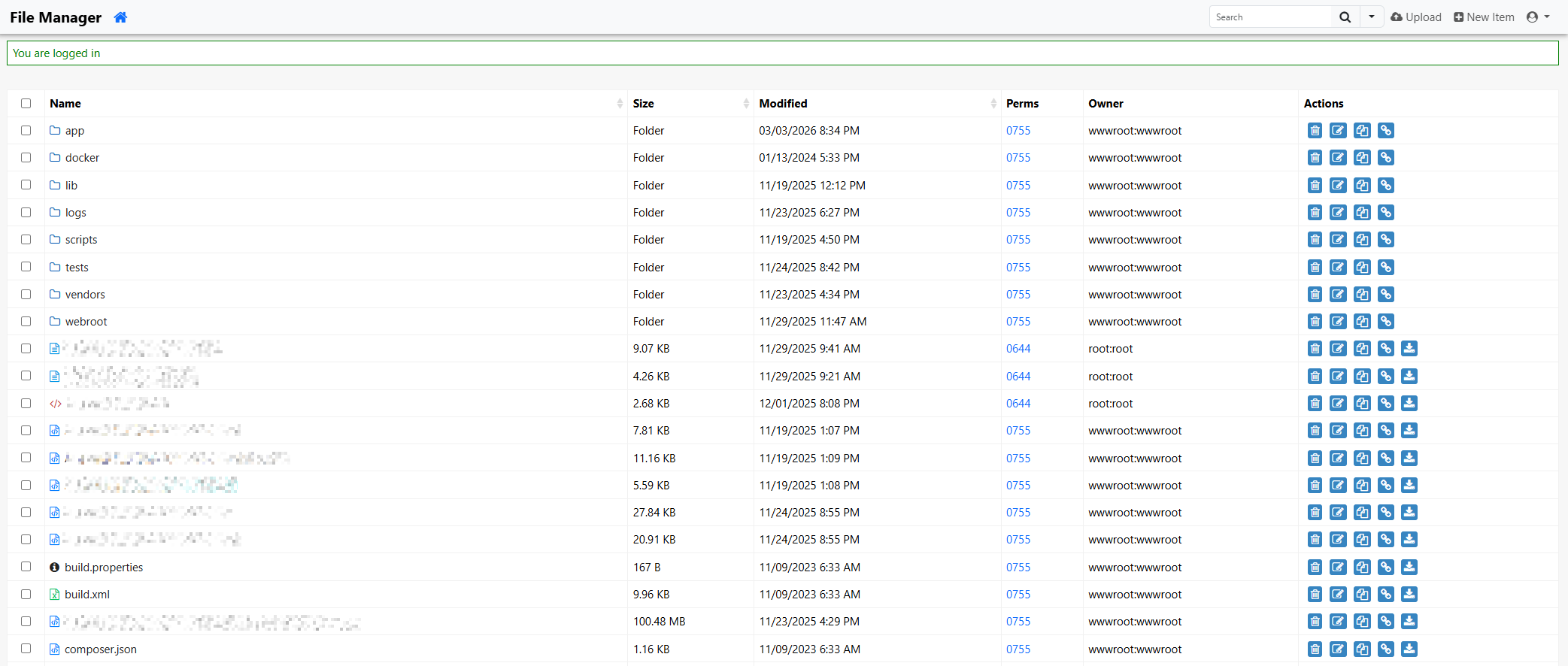This screenshot has width=1568, height=666.
Task: Toggle the select-all checkbox in header
Action: coord(26,104)
